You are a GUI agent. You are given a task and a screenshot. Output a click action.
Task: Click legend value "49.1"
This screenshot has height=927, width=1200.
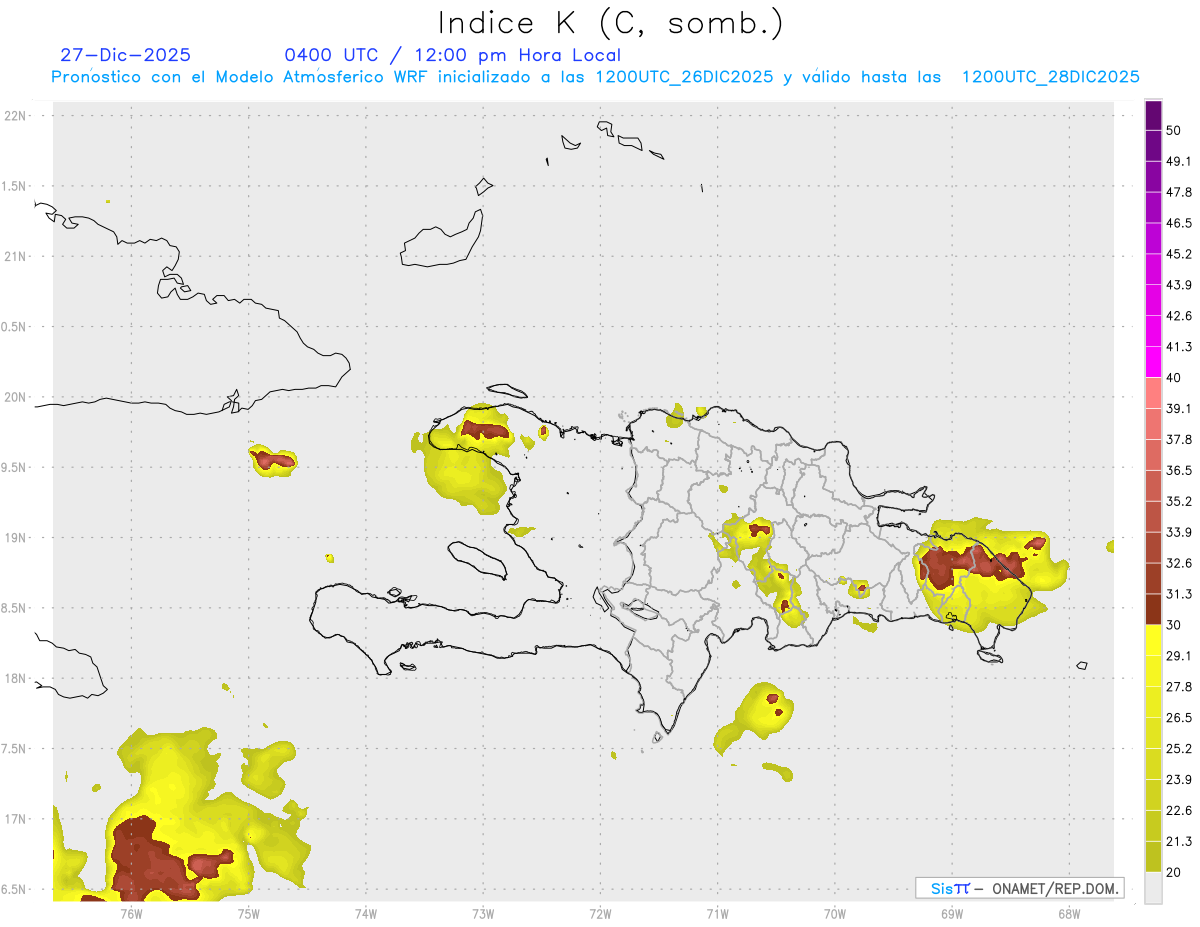click(x=1179, y=162)
